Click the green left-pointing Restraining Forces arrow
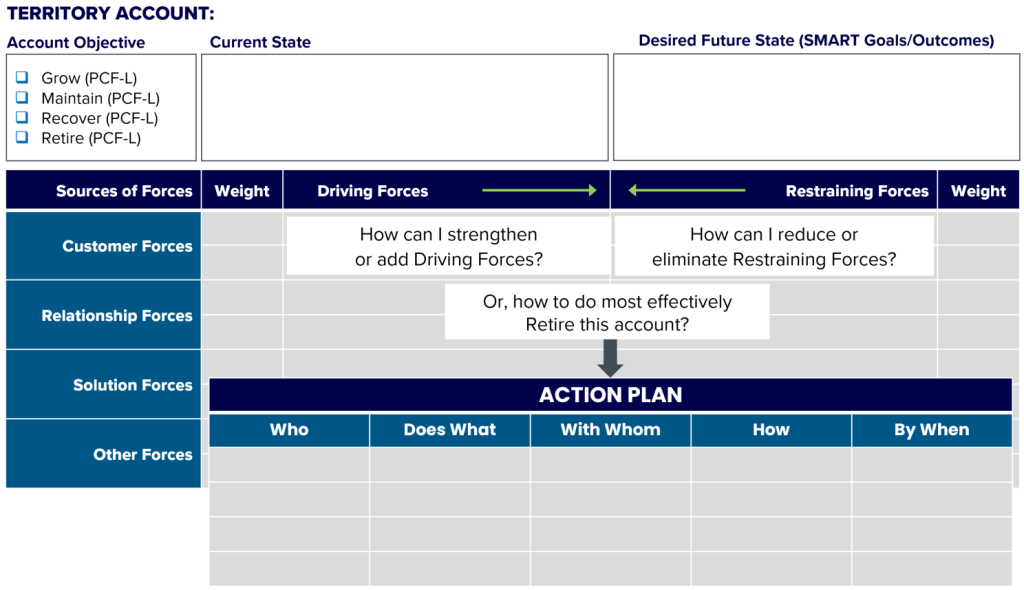 [686, 190]
